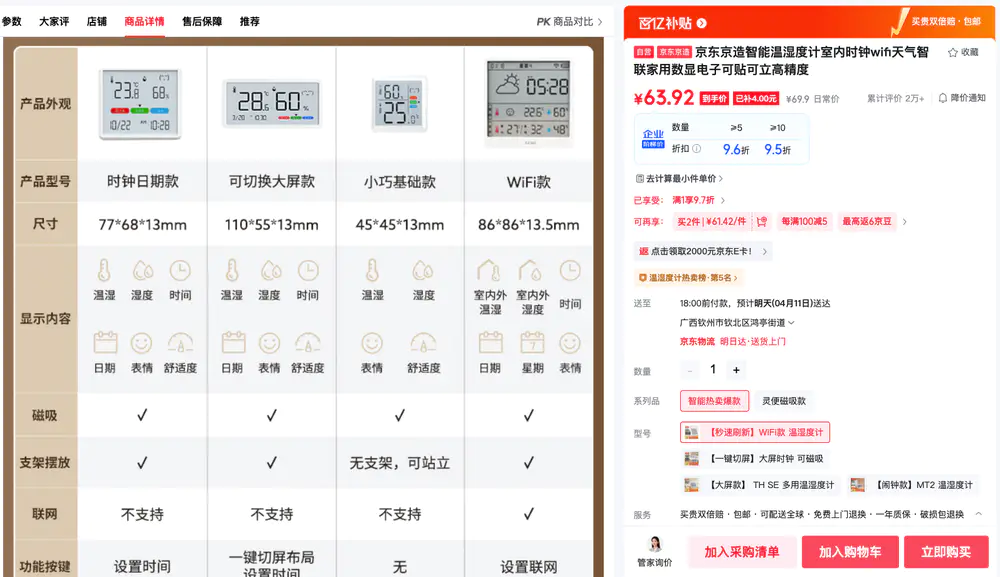Click the 已补4.00元 subsidy tag

756,99
